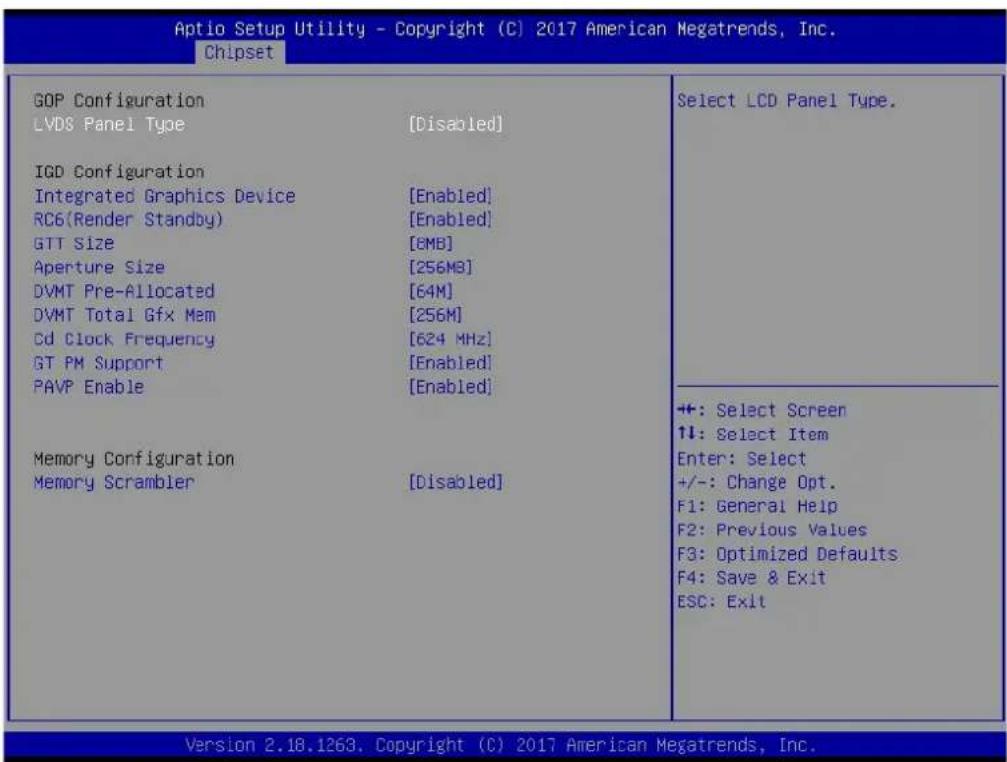Select the PAVP Enable setting
The height and width of the screenshot is (762, 1007).
89,387
